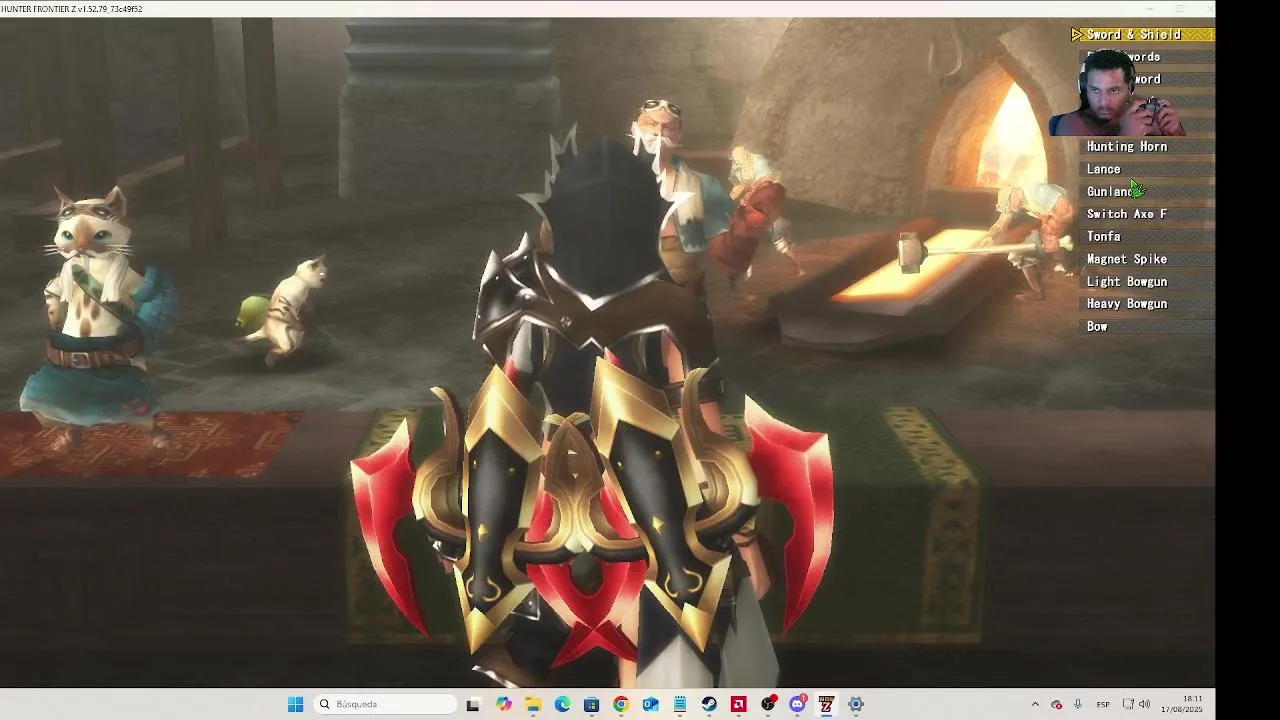Select Heavy Bowgun weapon type

pyautogui.click(x=1148, y=304)
